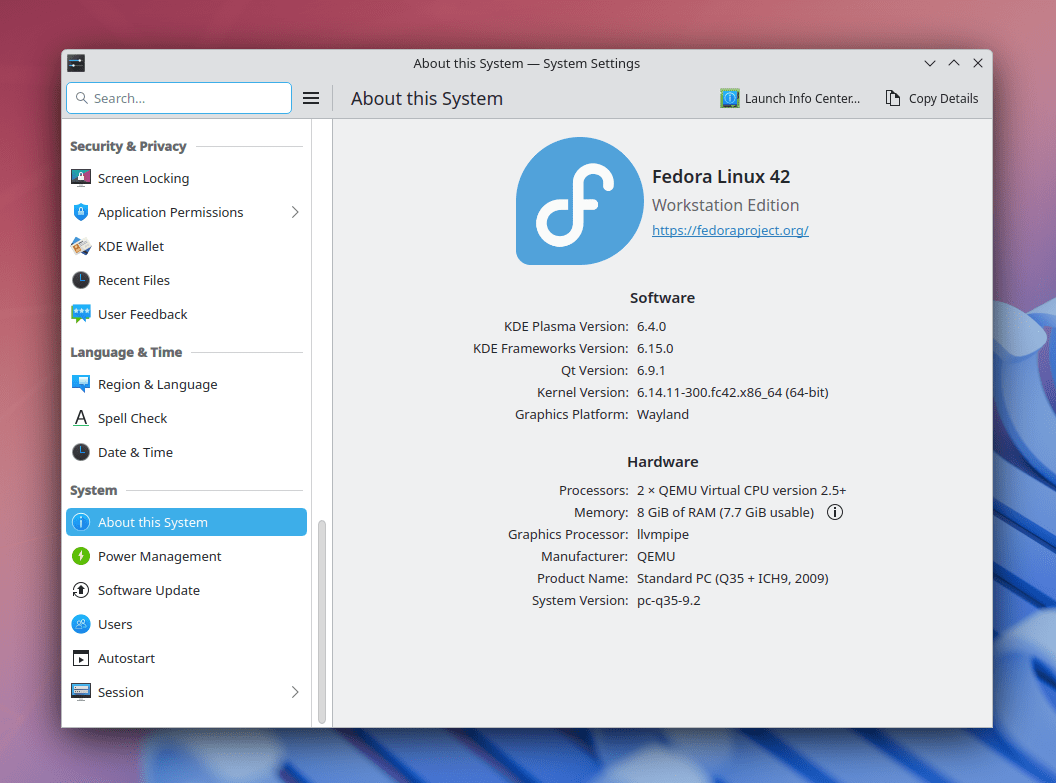The height and width of the screenshot is (783, 1056).
Task: Click the memory information icon next to RAM
Action: (x=834, y=512)
